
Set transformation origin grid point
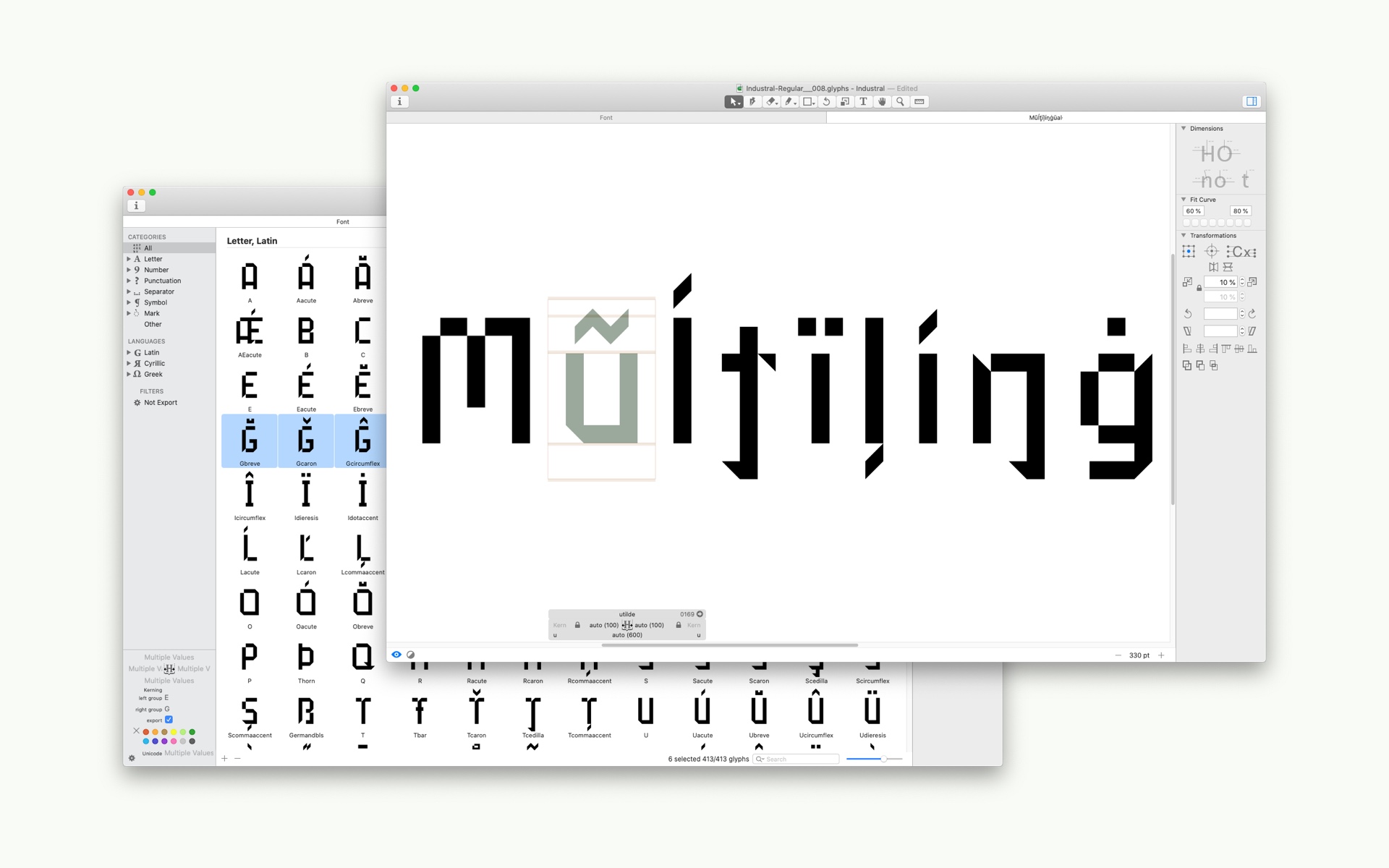1189,252
